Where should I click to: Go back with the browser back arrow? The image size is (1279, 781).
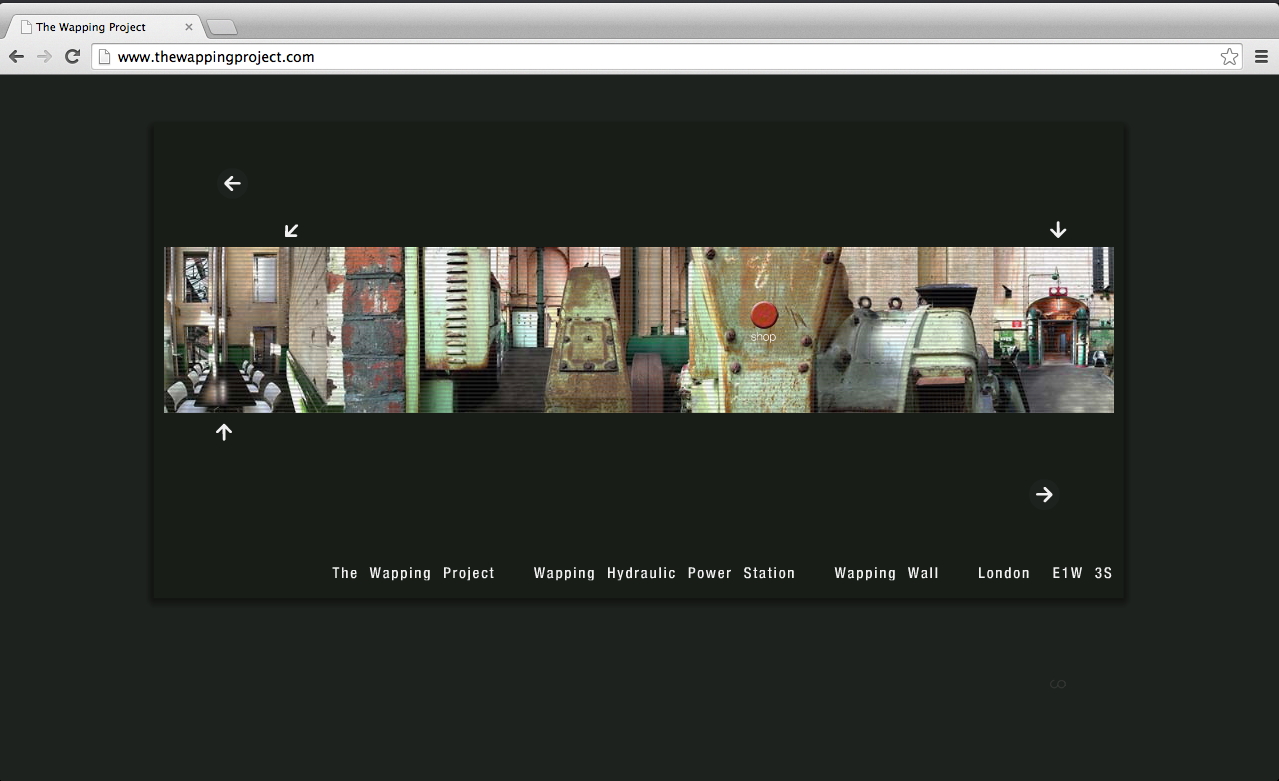click(x=16, y=57)
